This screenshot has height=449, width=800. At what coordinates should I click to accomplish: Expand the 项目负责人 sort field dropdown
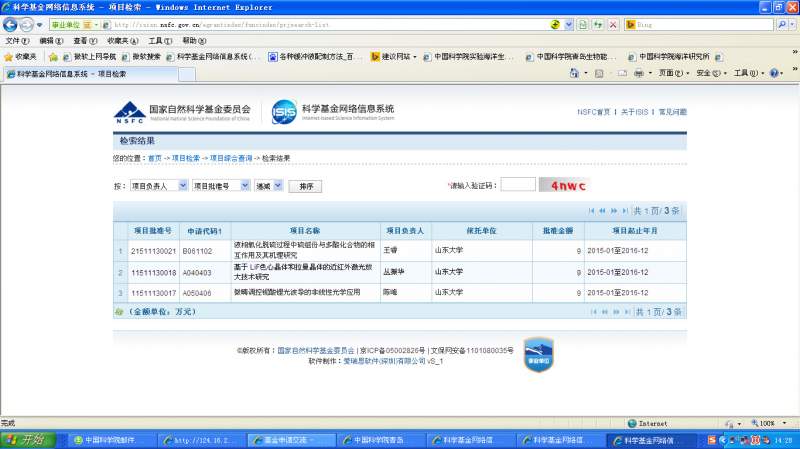(x=183, y=186)
